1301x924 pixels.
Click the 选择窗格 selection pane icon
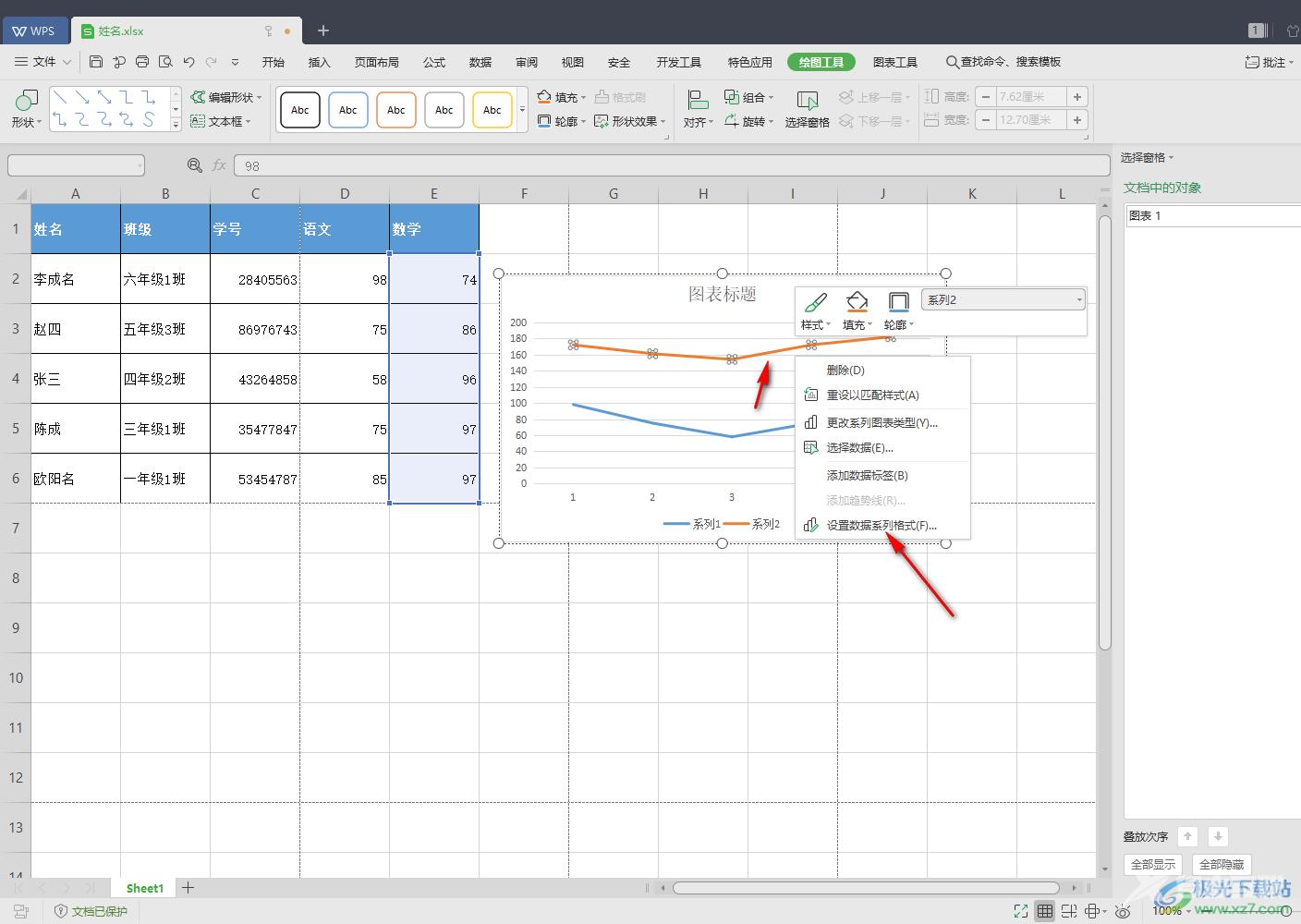pos(808,101)
